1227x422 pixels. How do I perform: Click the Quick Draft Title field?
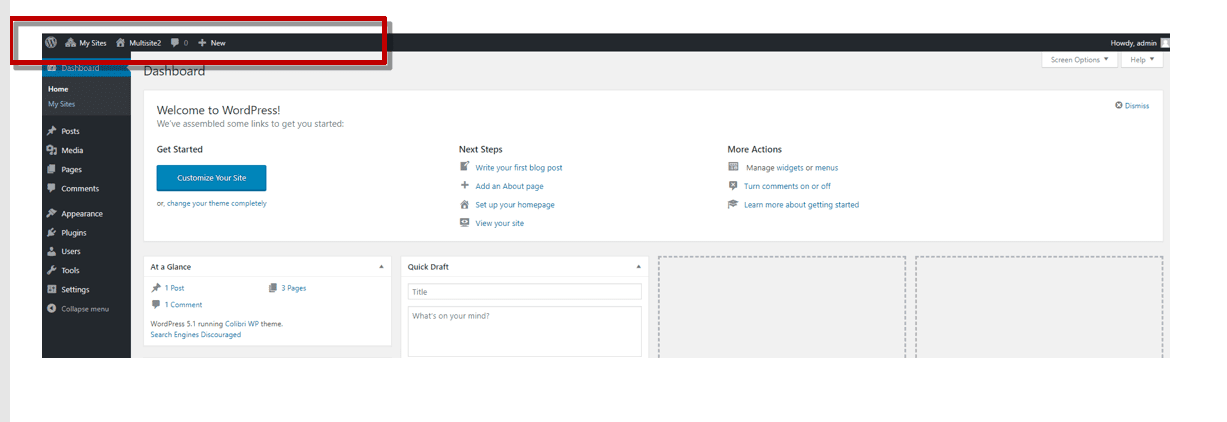pyautogui.click(x=524, y=292)
